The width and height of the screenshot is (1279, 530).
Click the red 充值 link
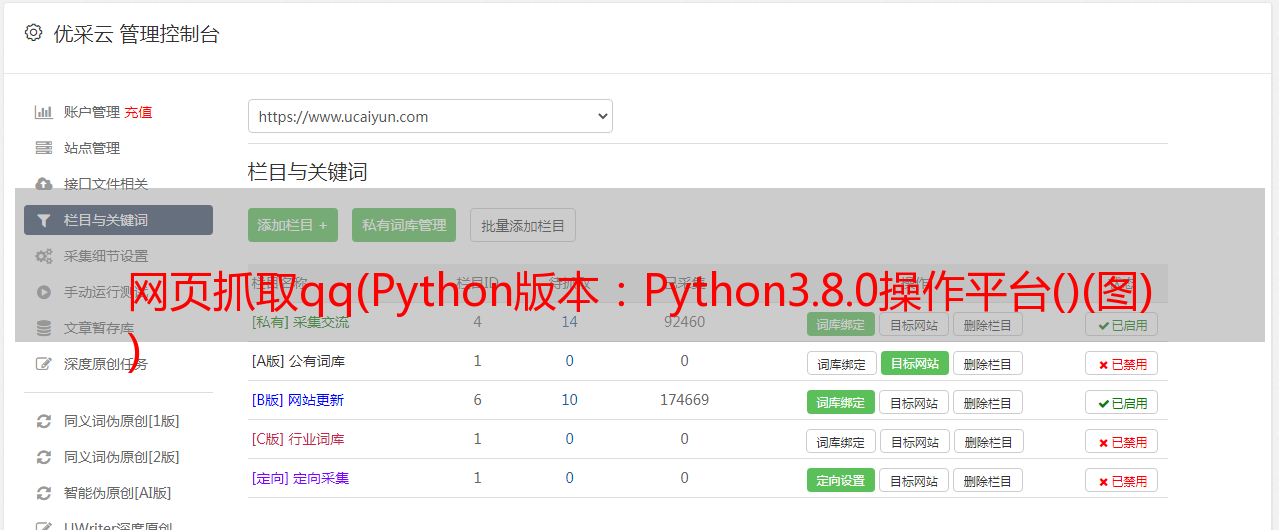[138, 112]
